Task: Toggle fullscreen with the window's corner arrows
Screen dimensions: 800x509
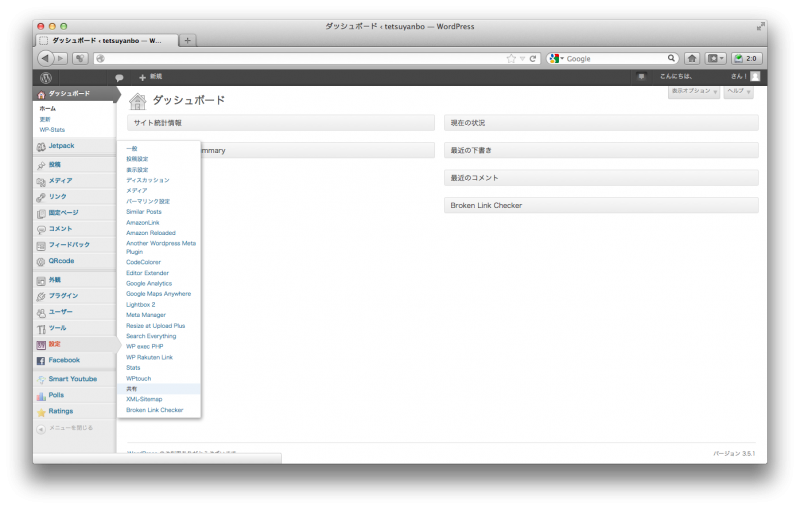Action: (761, 26)
